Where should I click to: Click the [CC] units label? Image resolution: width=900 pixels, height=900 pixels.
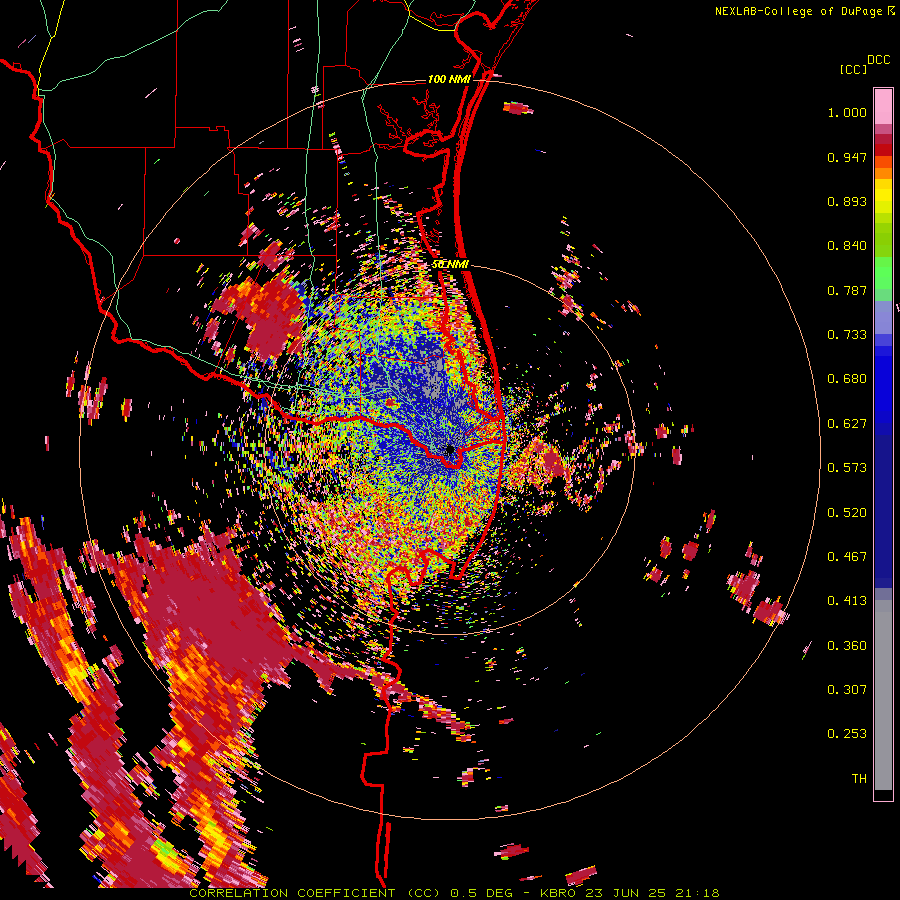(x=853, y=69)
